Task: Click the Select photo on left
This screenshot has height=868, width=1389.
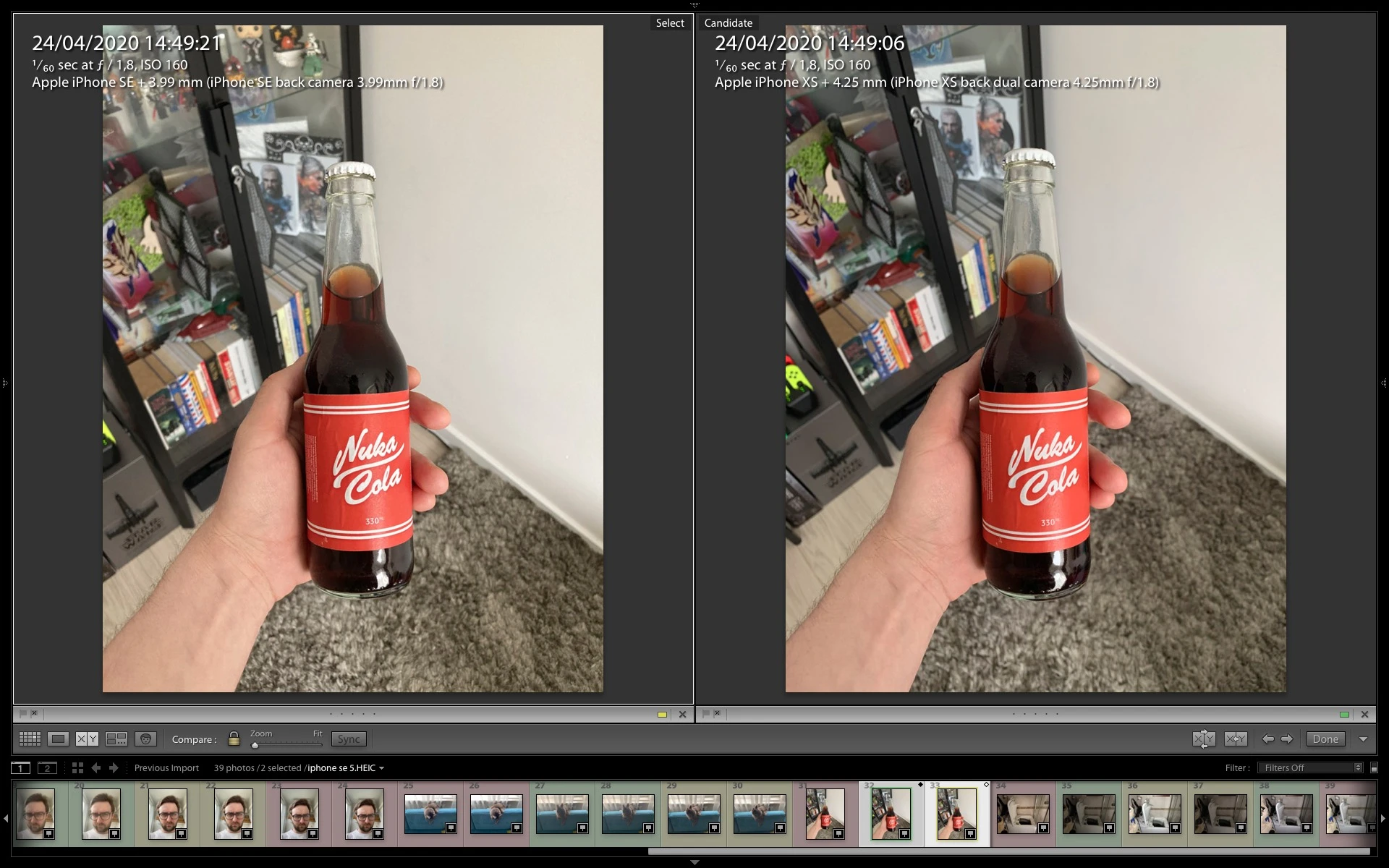Action: (352, 359)
